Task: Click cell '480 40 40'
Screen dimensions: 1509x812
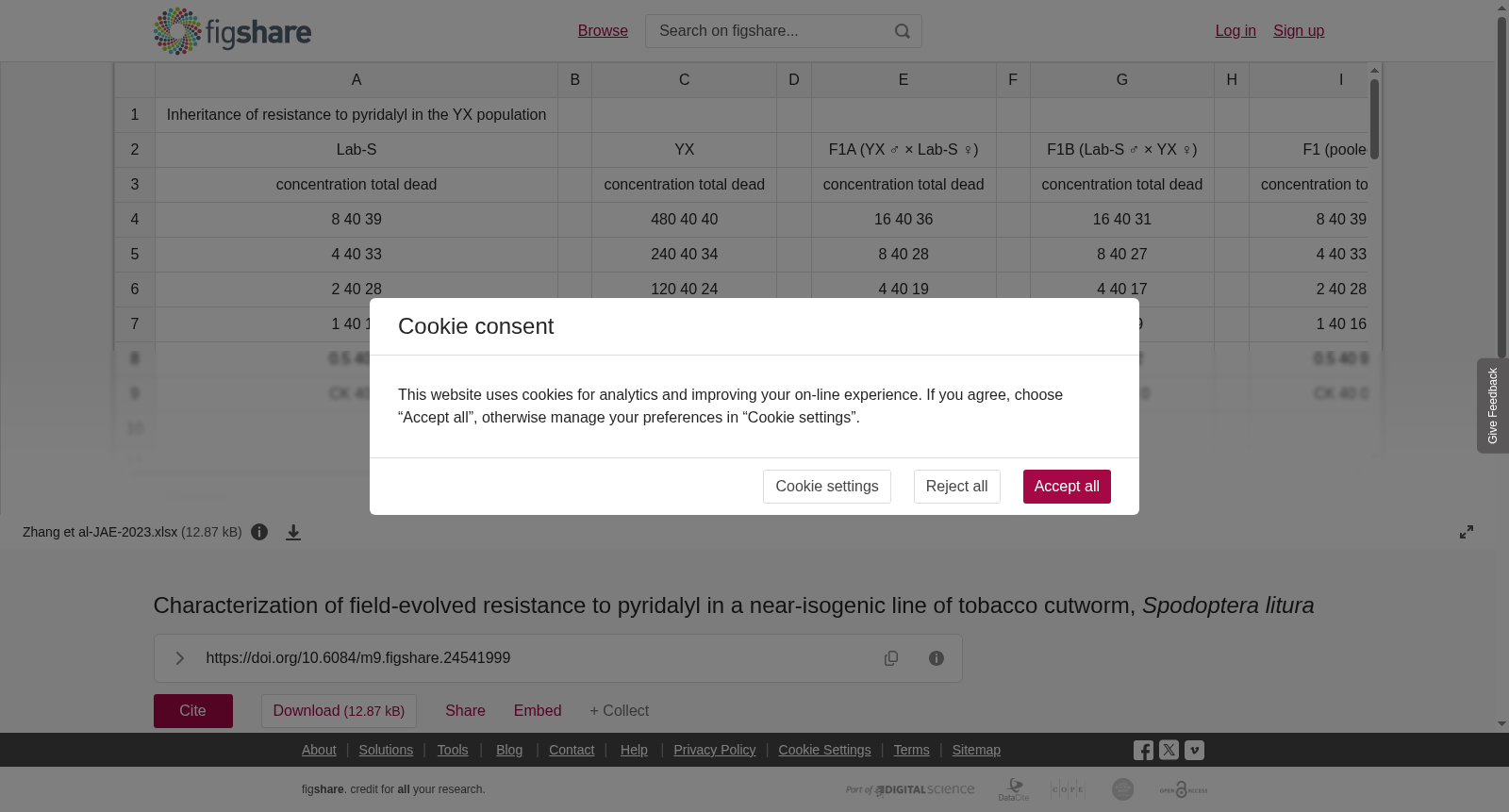Action: [x=685, y=220]
